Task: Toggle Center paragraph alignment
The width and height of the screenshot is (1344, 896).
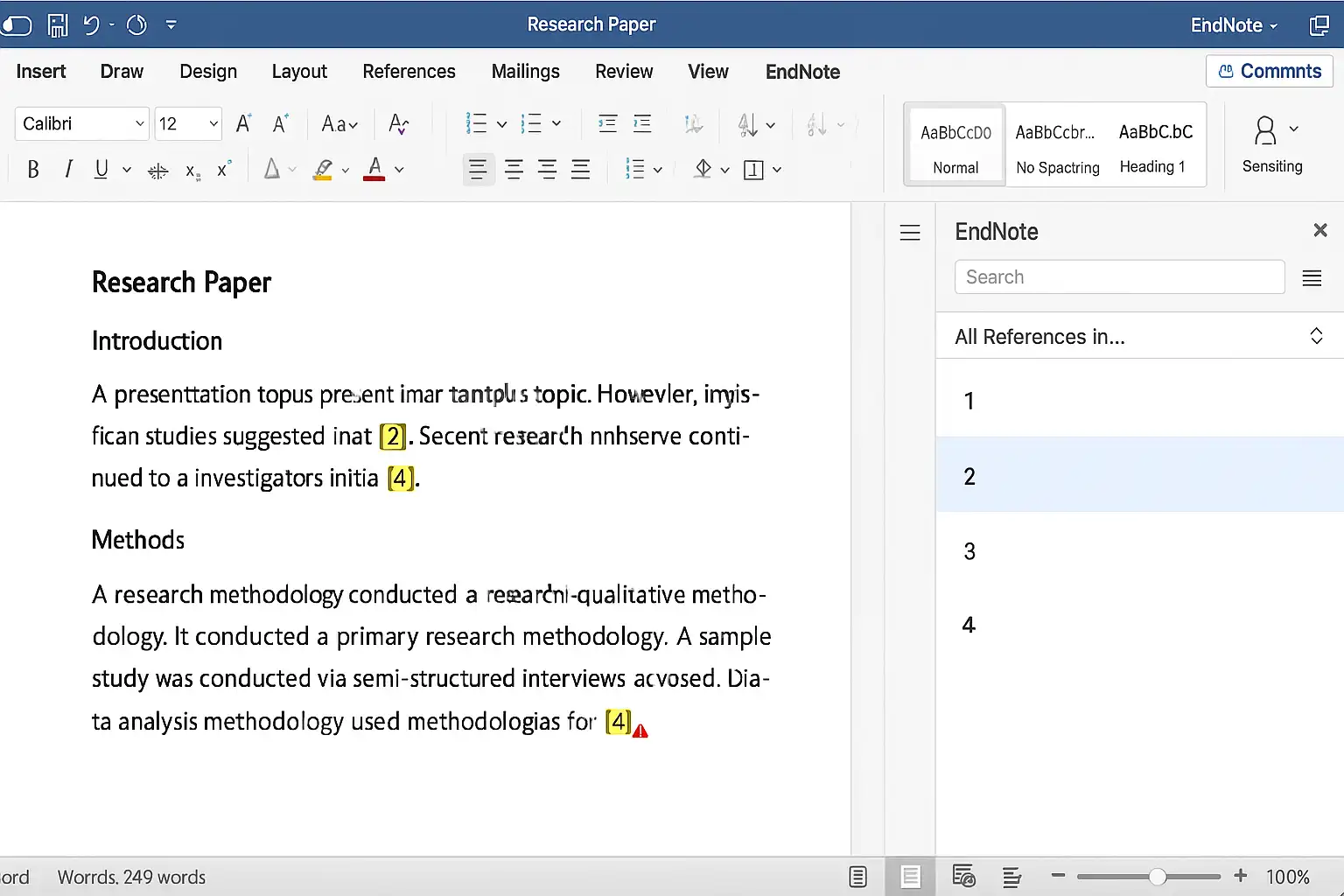Action: point(514,170)
